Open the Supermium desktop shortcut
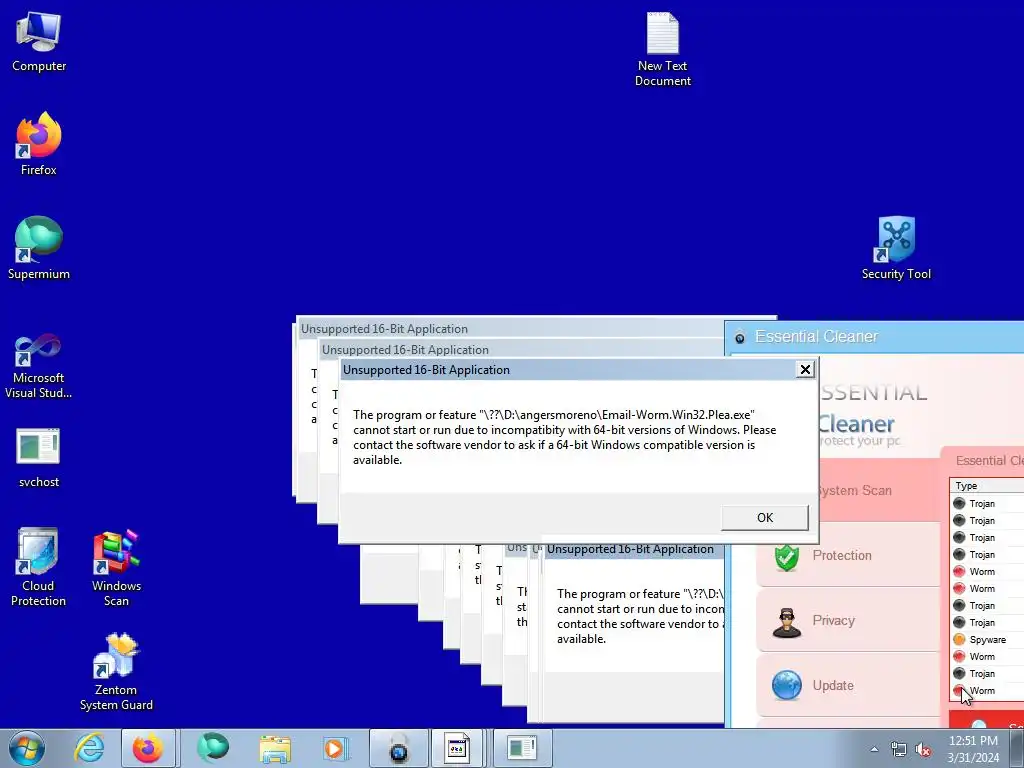The image size is (1024, 768). 39,248
